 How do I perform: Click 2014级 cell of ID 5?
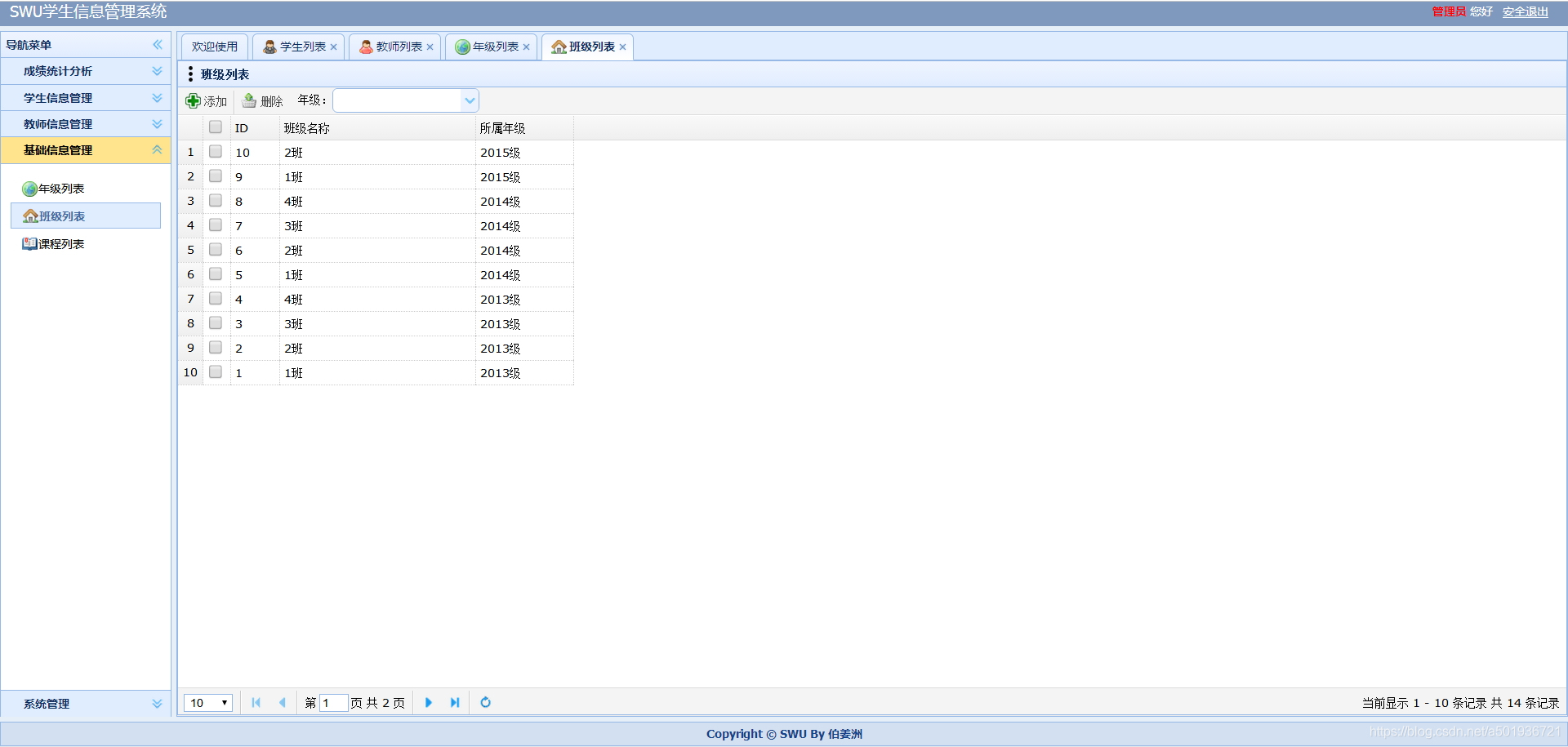[524, 275]
